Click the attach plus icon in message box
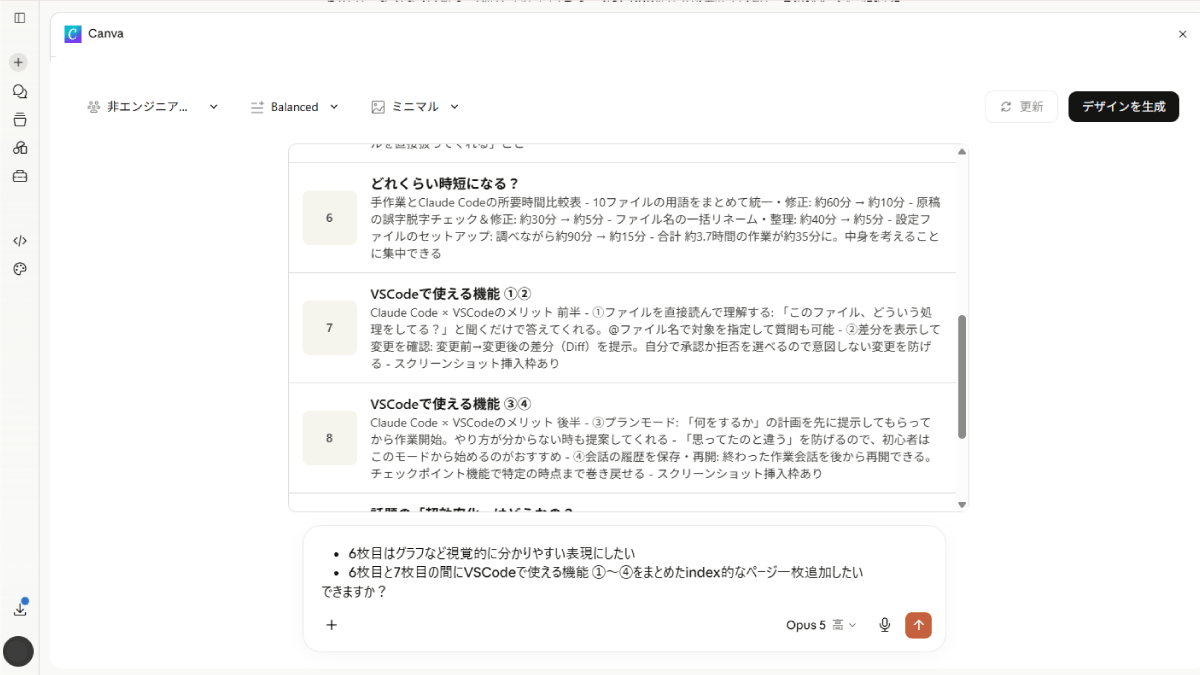 click(x=332, y=625)
